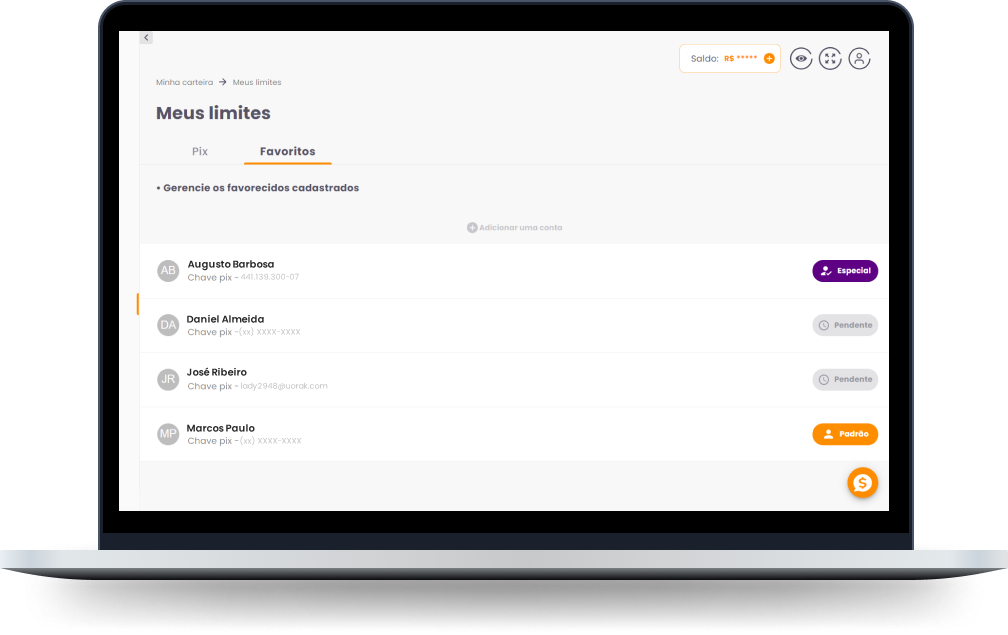Open the user profile icon
The image size is (1008, 635).
tap(860, 58)
